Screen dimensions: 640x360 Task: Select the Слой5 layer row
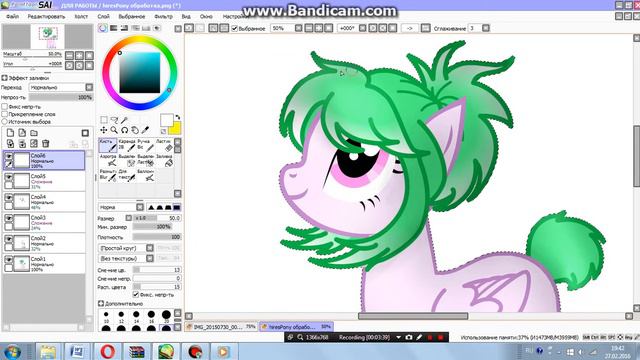(x=44, y=181)
